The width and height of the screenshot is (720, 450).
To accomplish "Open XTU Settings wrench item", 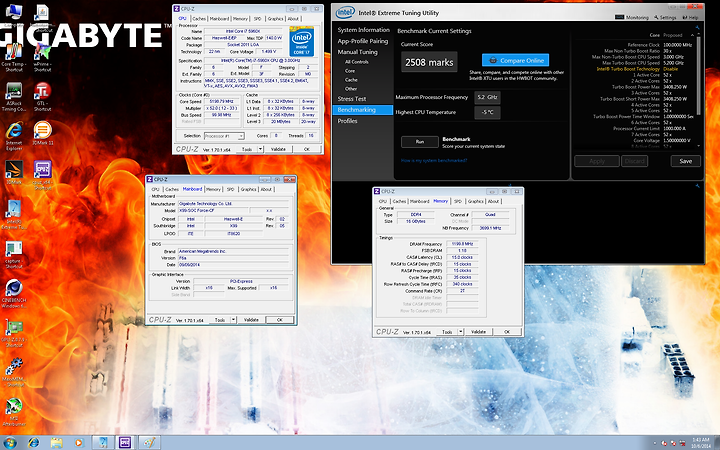I will (x=665, y=17).
